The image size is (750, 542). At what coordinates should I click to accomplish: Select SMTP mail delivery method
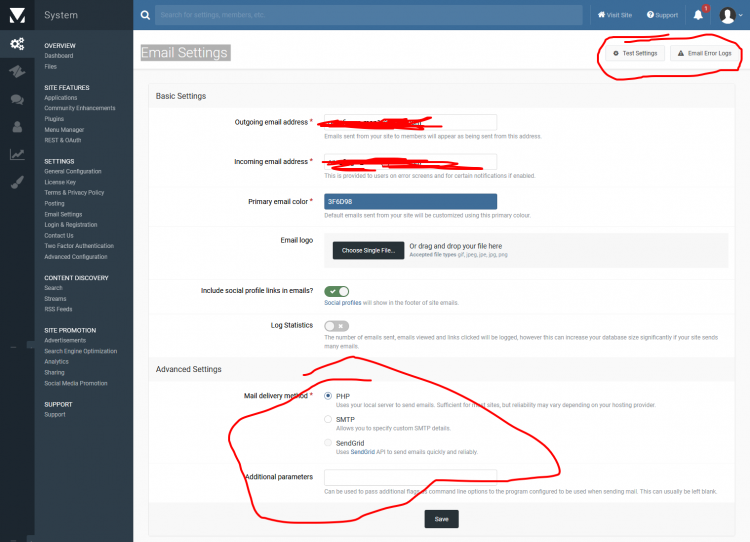point(328,419)
